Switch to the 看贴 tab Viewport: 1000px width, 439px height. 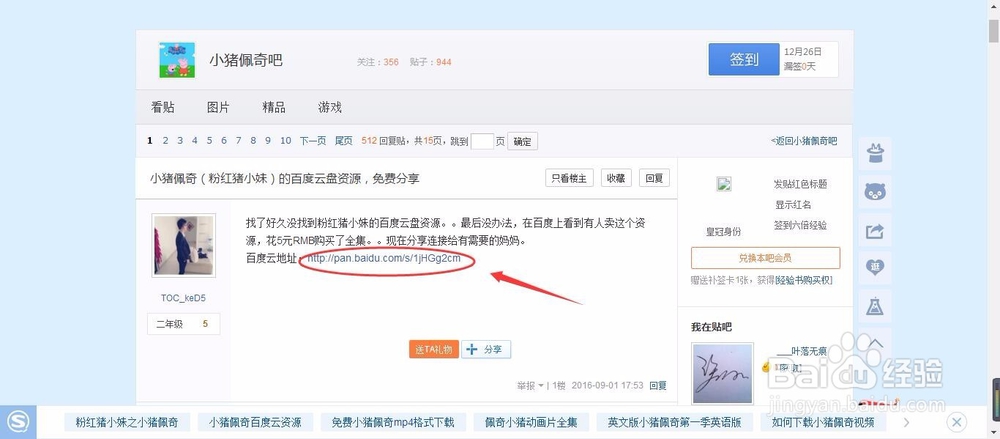tap(163, 107)
